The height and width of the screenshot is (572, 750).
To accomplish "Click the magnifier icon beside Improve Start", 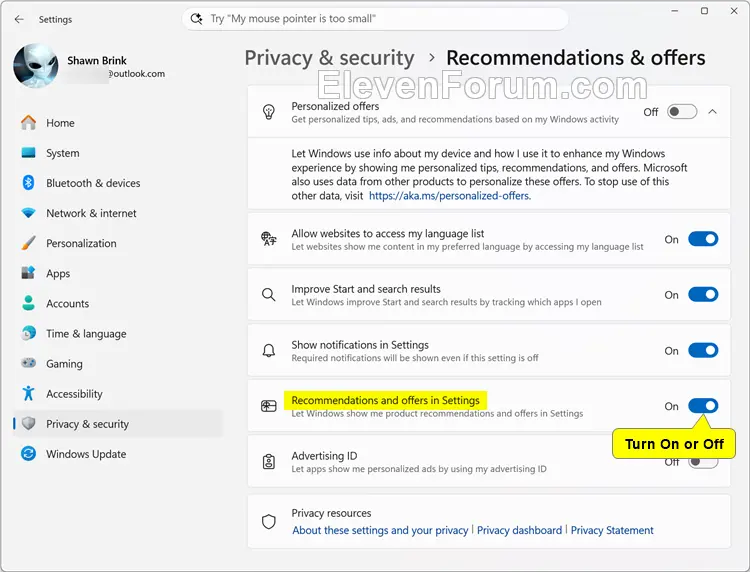I will click(269, 295).
